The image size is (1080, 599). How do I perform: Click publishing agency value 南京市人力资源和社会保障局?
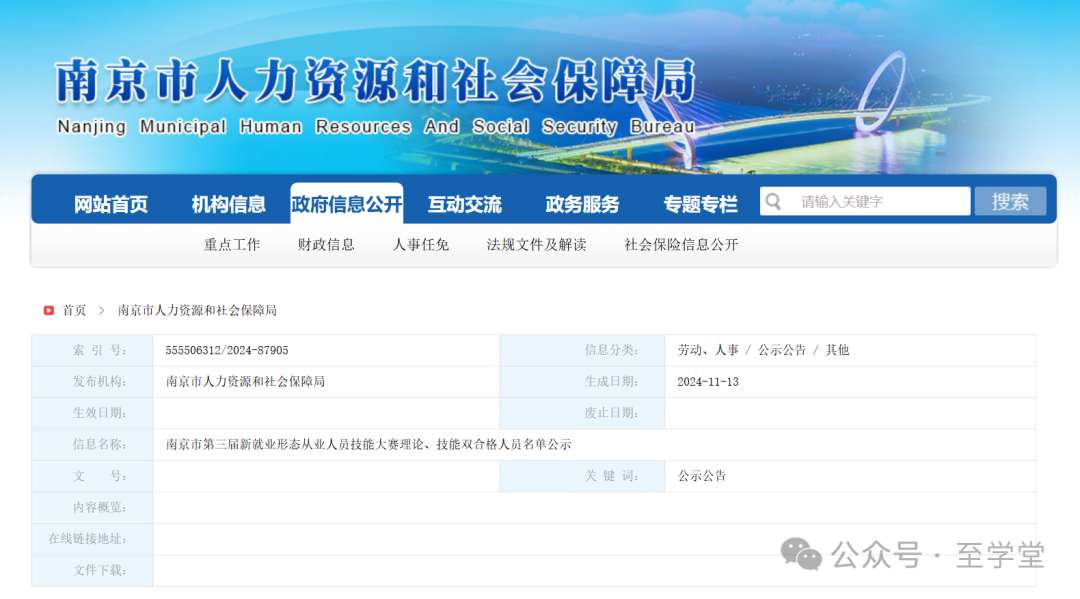coord(245,381)
